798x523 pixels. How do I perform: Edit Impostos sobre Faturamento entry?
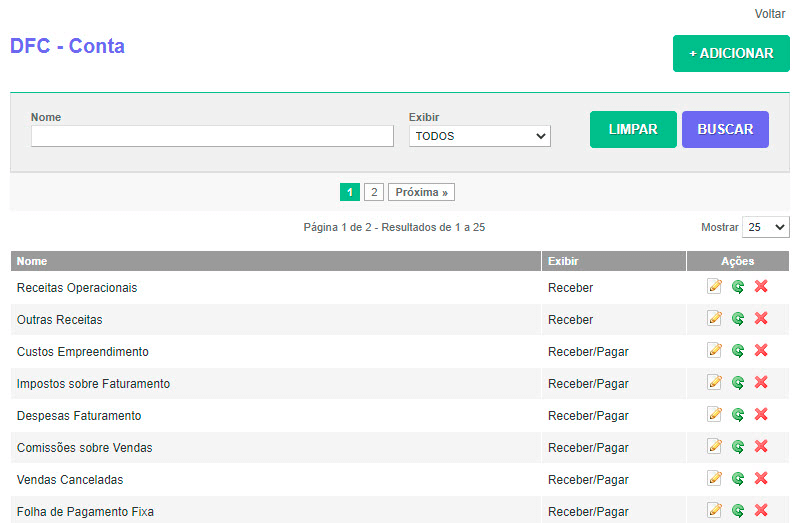714,383
